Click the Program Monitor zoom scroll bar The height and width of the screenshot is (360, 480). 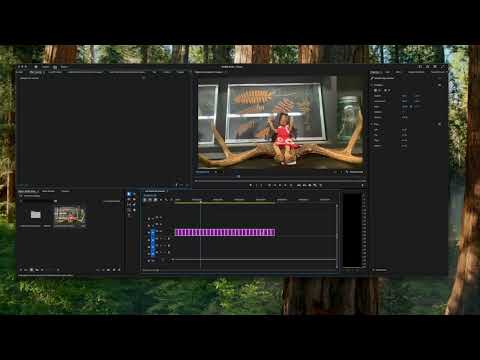280,181
